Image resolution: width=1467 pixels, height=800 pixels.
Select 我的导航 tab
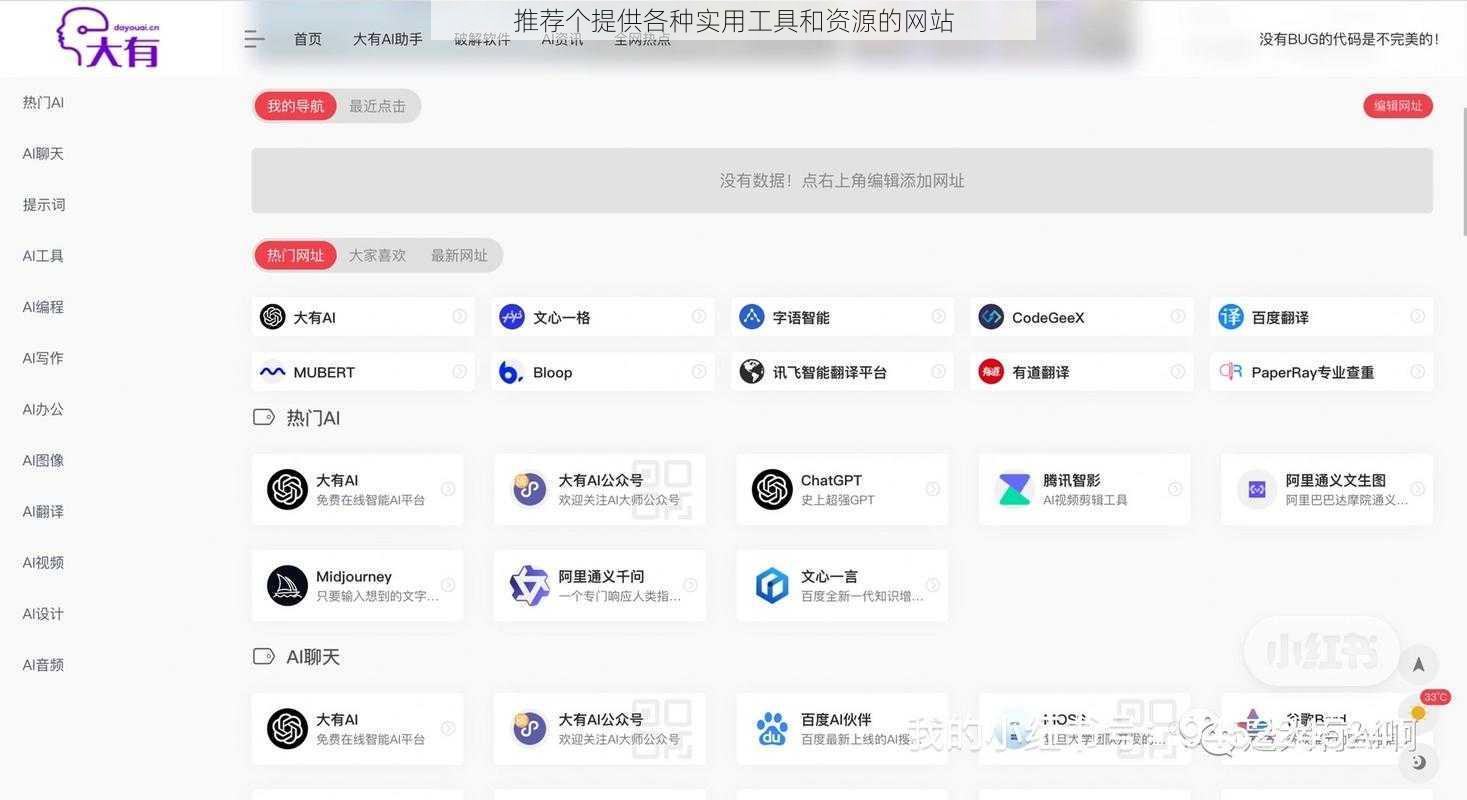[x=295, y=106]
